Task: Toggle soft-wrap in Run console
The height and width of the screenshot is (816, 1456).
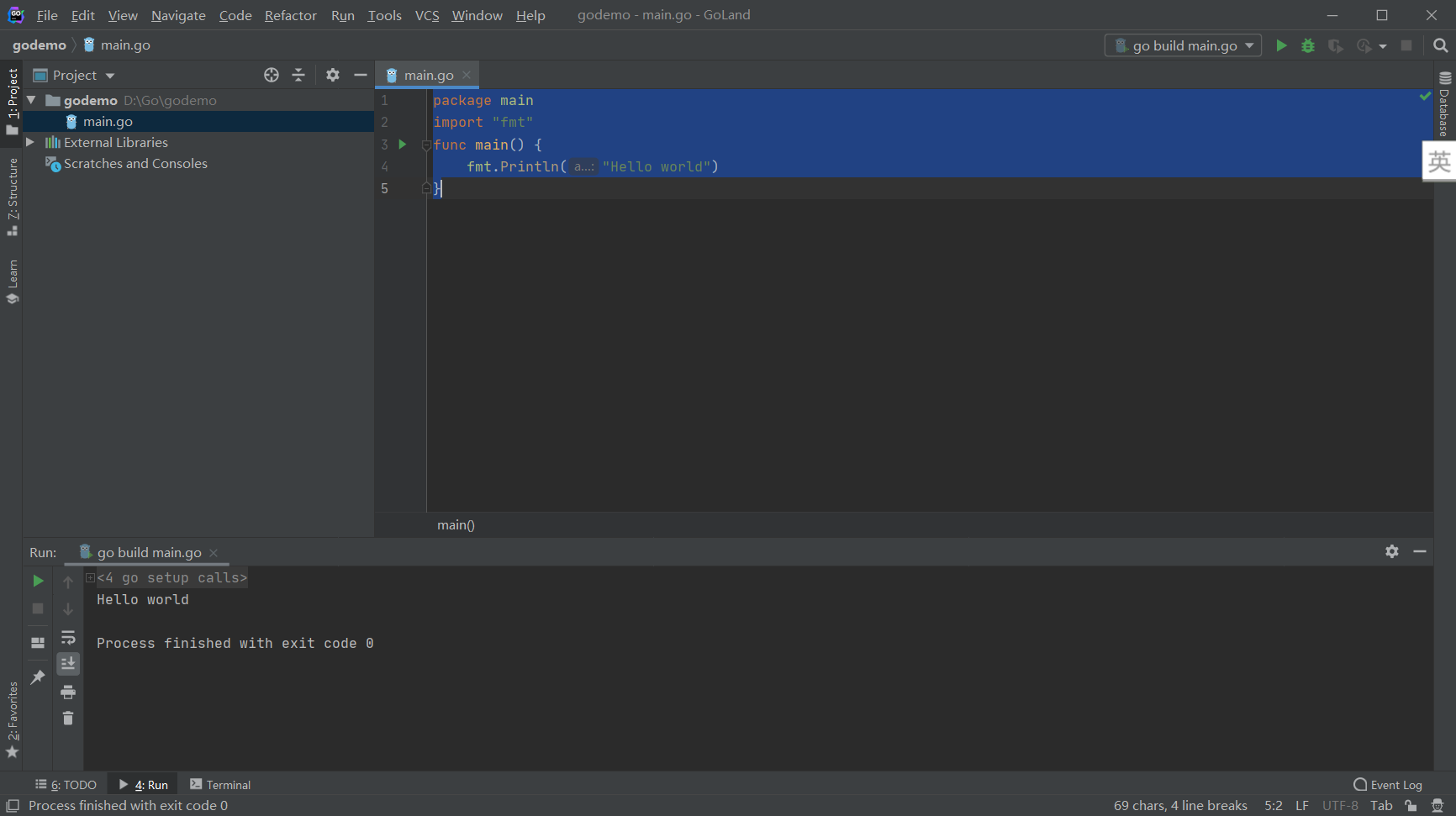Action: coord(68,637)
